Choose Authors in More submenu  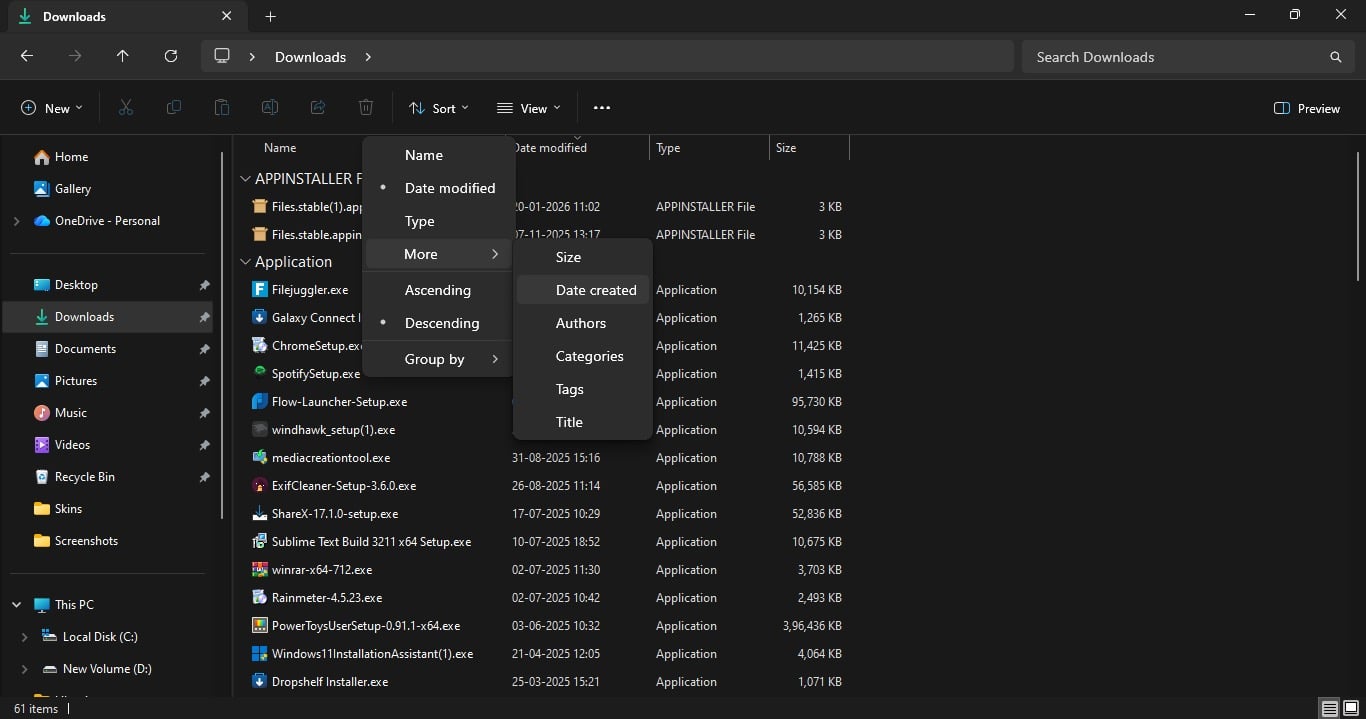pos(583,323)
